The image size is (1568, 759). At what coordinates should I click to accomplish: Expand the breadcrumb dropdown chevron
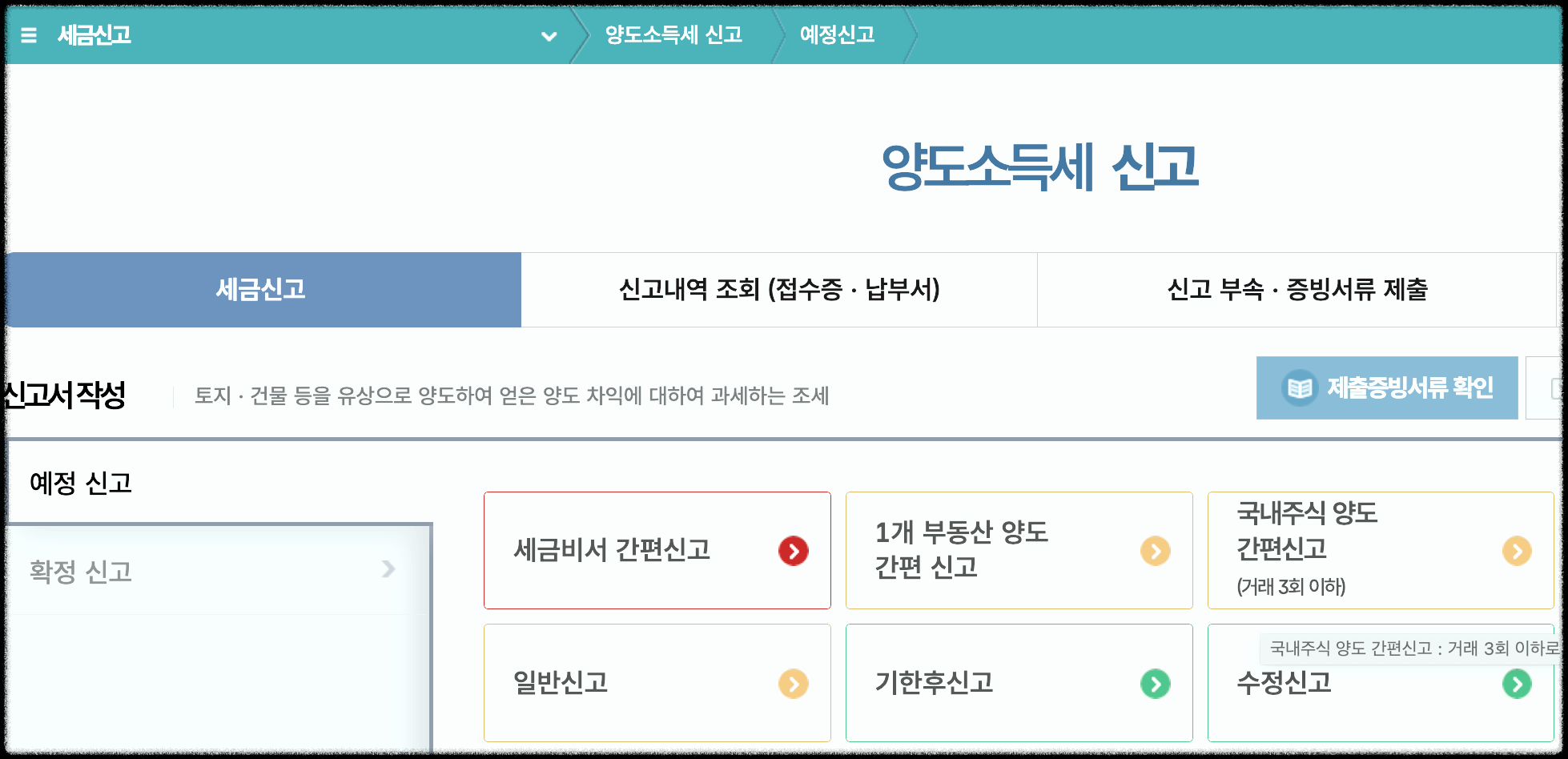[x=549, y=37]
